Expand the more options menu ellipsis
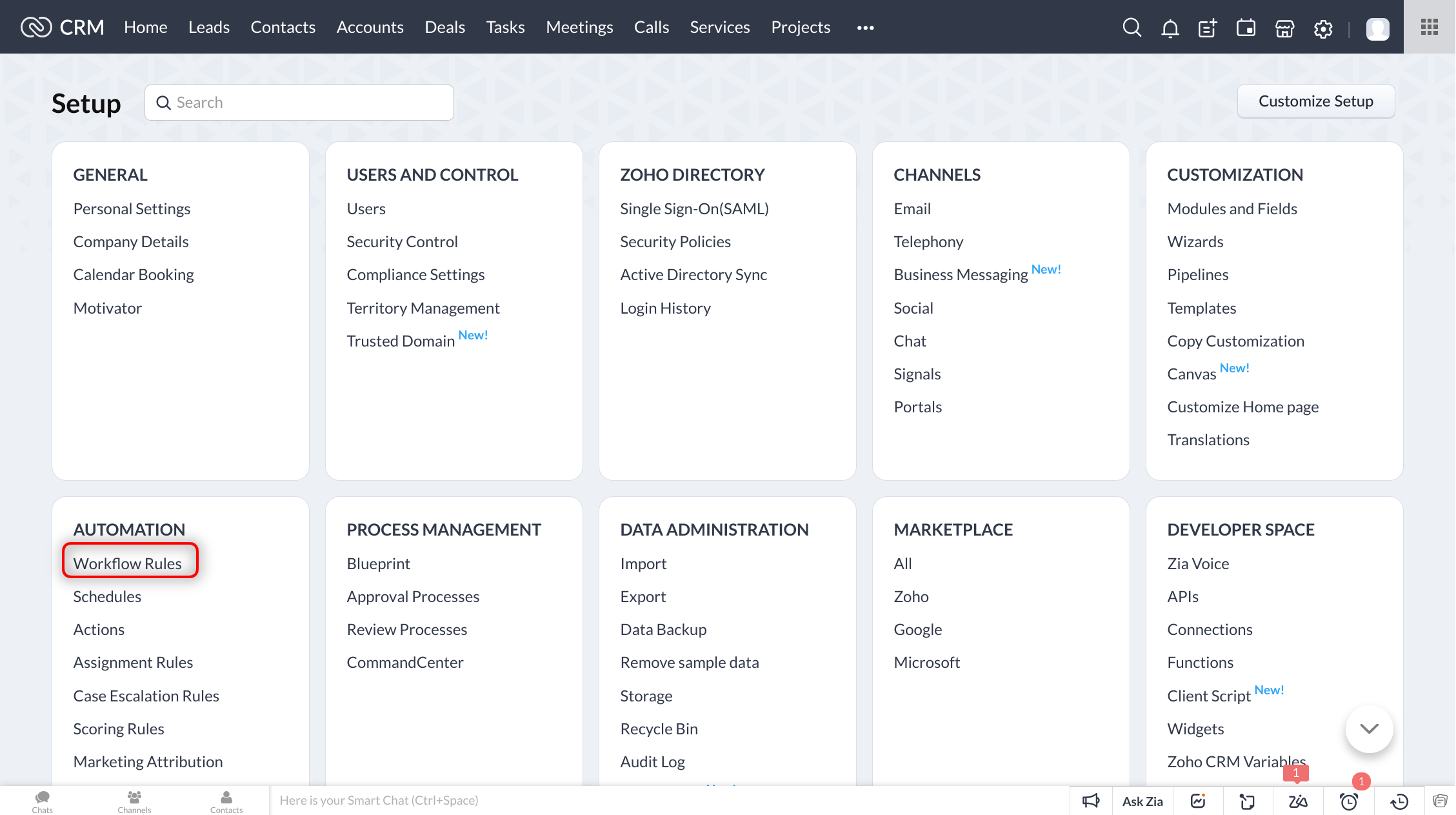This screenshot has width=1456, height=815. click(x=865, y=27)
